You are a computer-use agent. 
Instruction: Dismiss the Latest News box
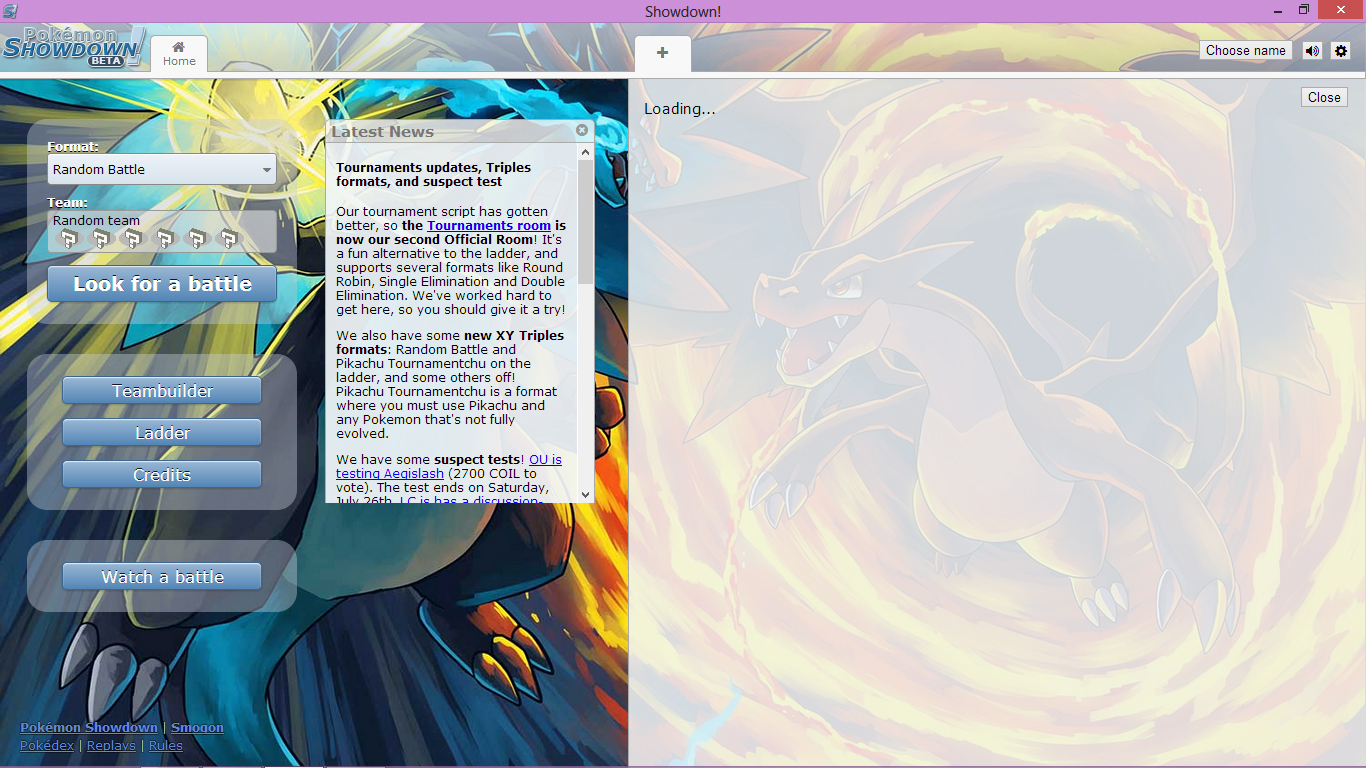pyautogui.click(x=583, y=130)
